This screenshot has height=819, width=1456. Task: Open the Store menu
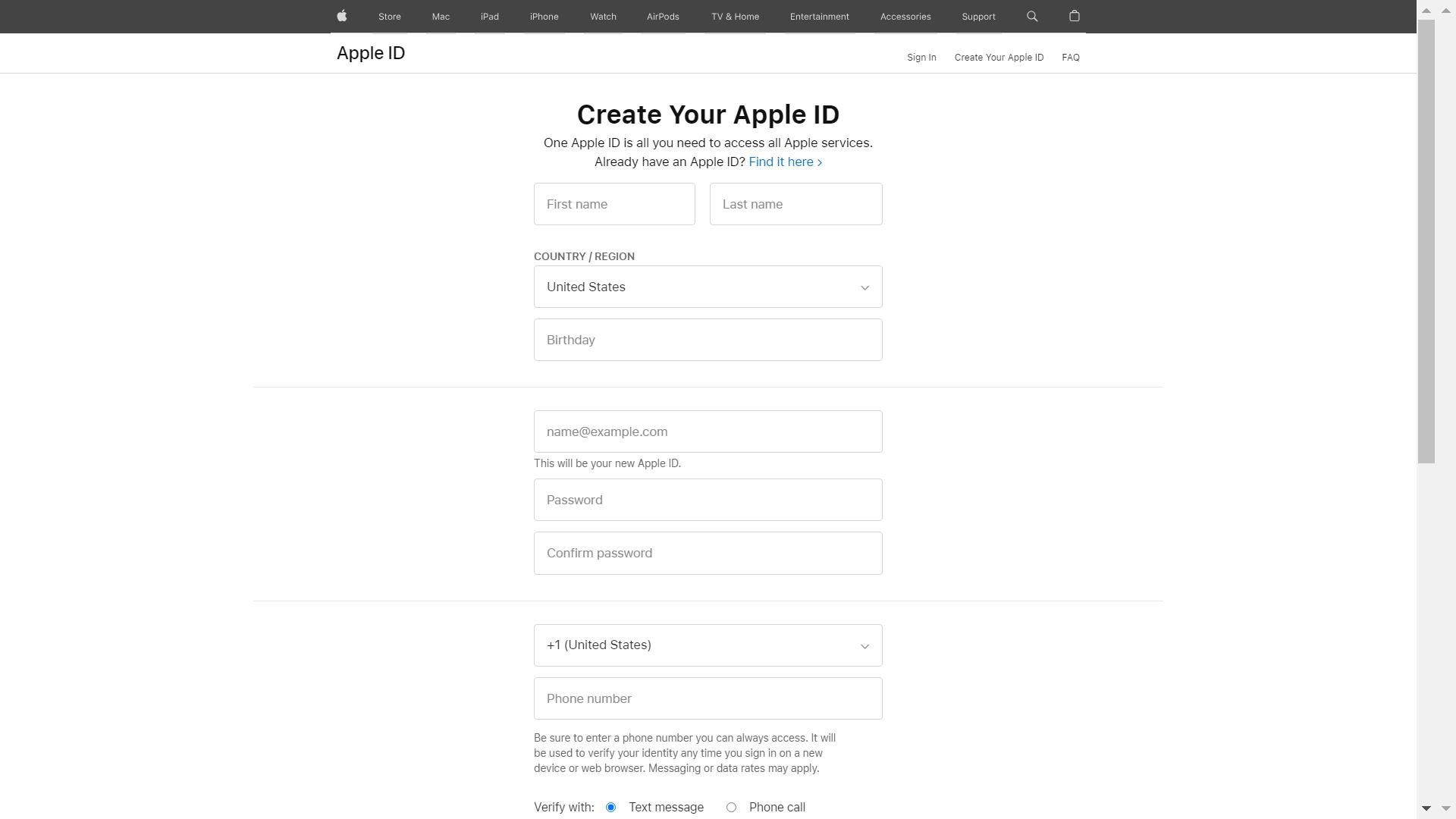click(x=390, y=17)
